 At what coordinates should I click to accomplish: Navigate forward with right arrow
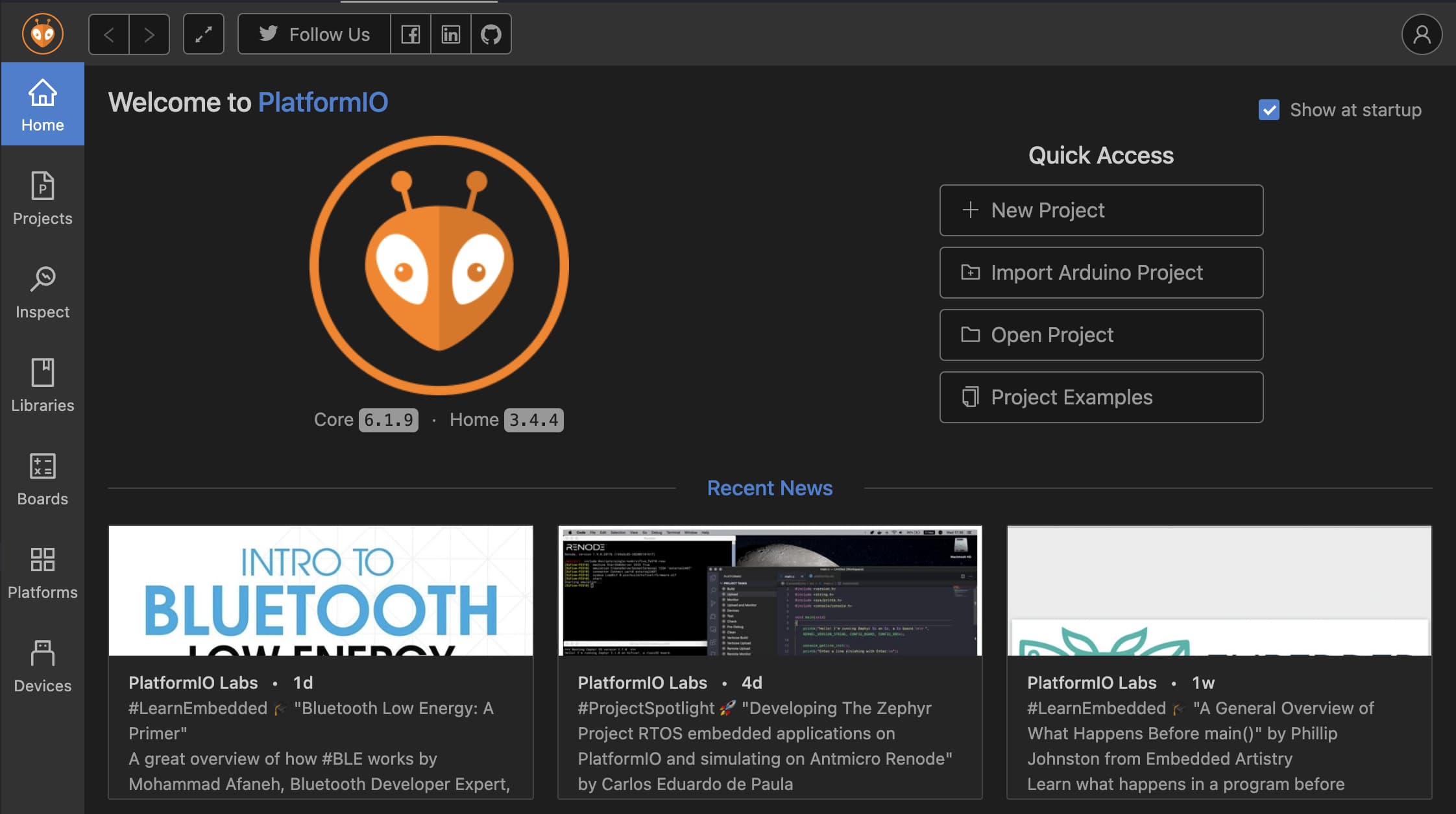point(149,34)
